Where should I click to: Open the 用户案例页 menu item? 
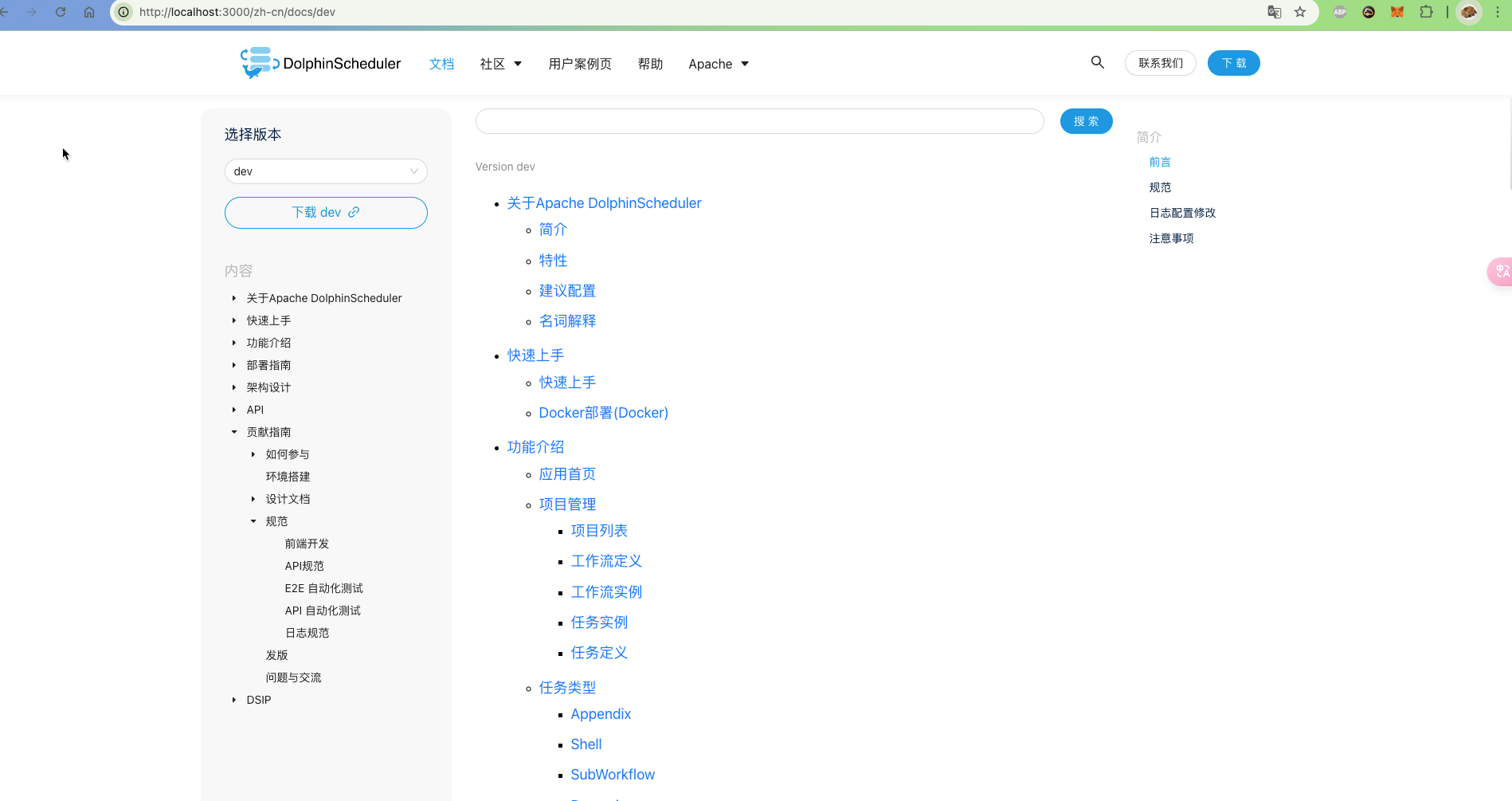coord(579,64)
